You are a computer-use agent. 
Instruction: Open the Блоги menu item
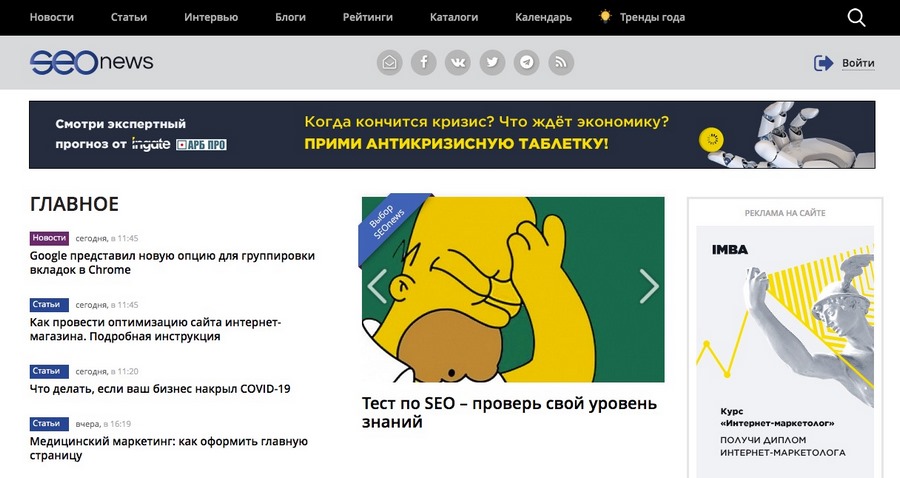click(x=290, y=17)
